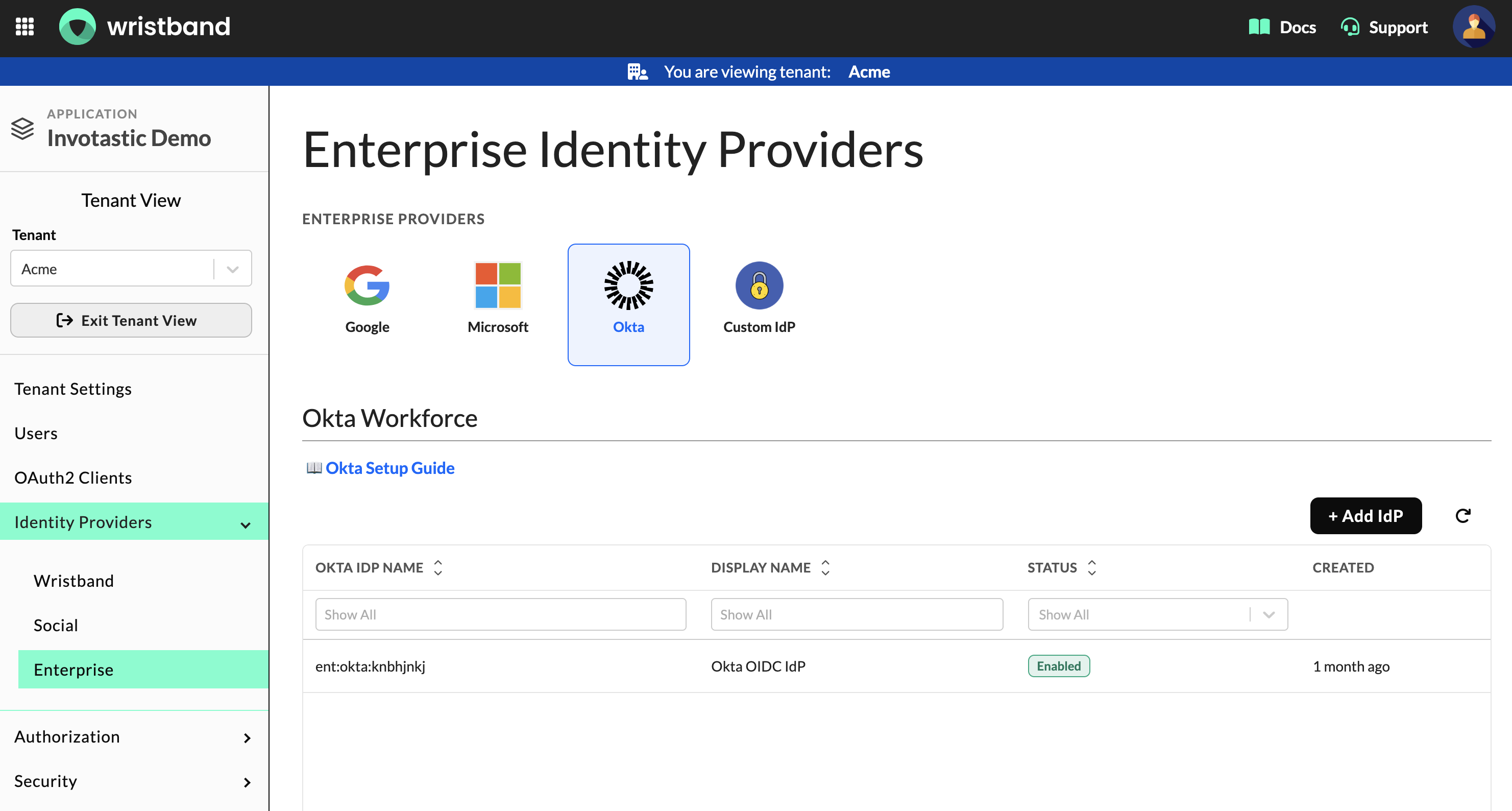This screenshot has width=1512, height=811.
Task: Go to Tenant Settings
Action: pyautogui.click(x=73, y=389)
